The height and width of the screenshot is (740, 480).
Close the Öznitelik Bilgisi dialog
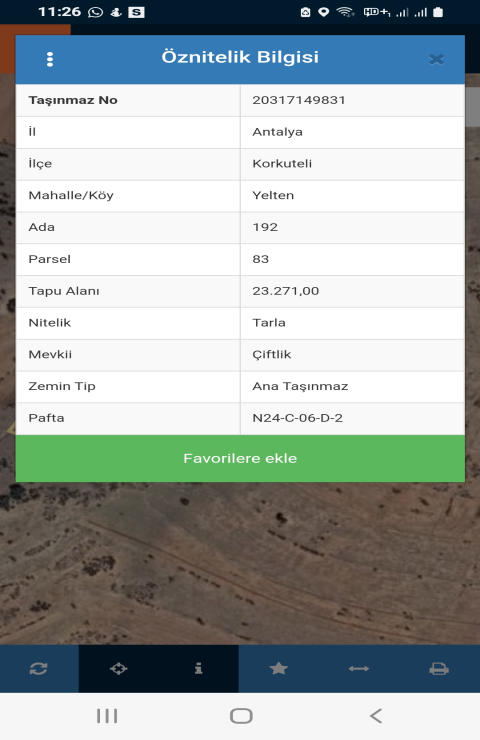(x=437, y=59)
